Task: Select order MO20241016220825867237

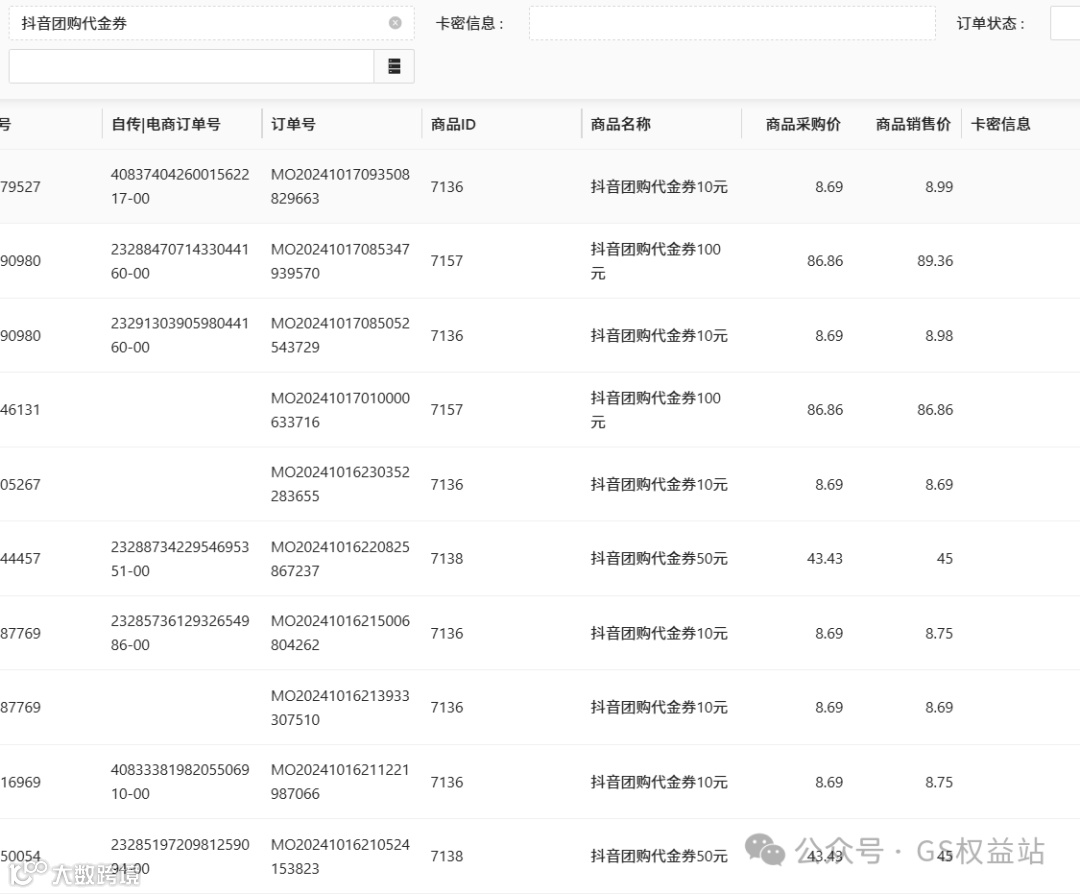Action: click(340, 559)
